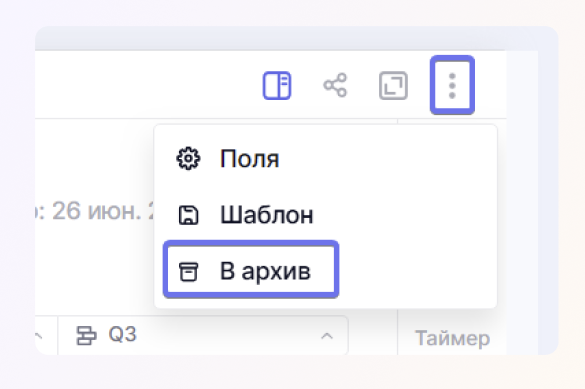Click the gear icon beside Поля

[188, 159]
